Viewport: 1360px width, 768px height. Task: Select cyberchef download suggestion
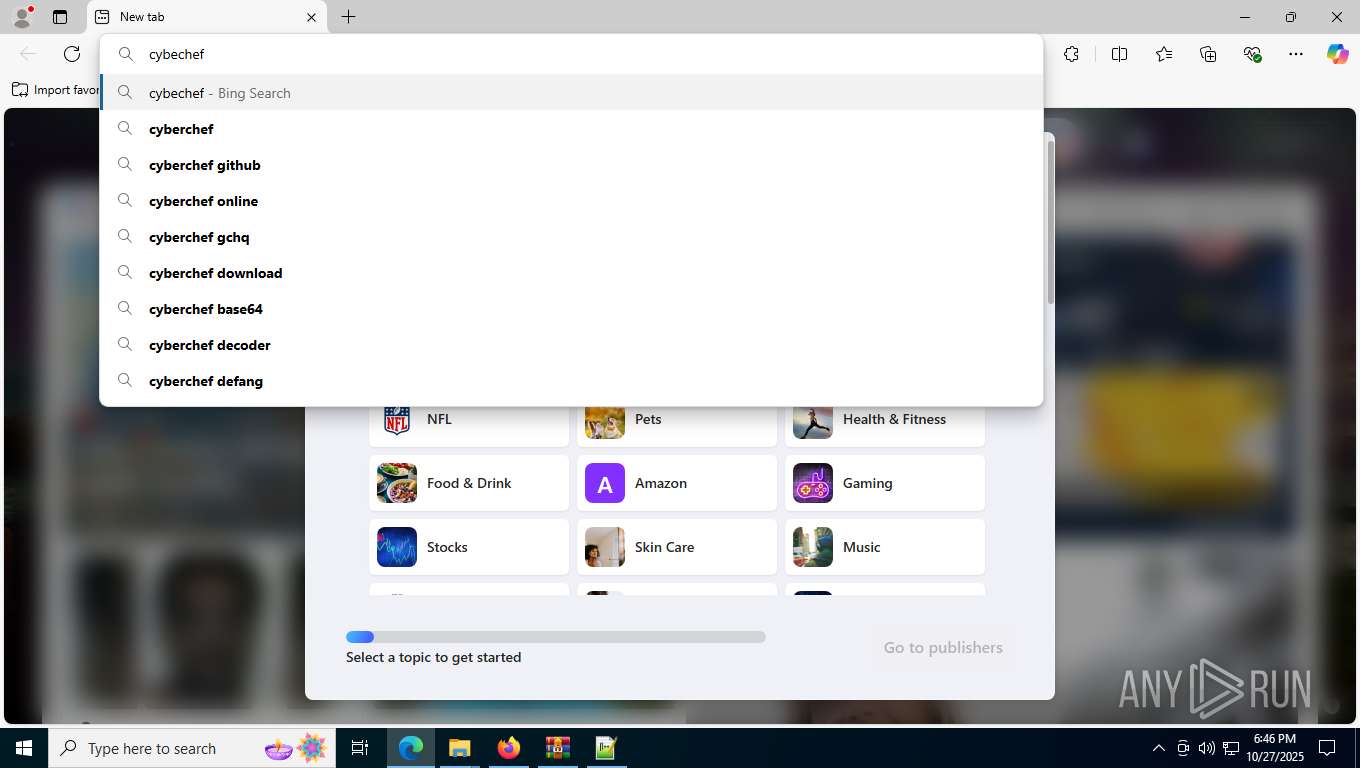click(571, 273)
